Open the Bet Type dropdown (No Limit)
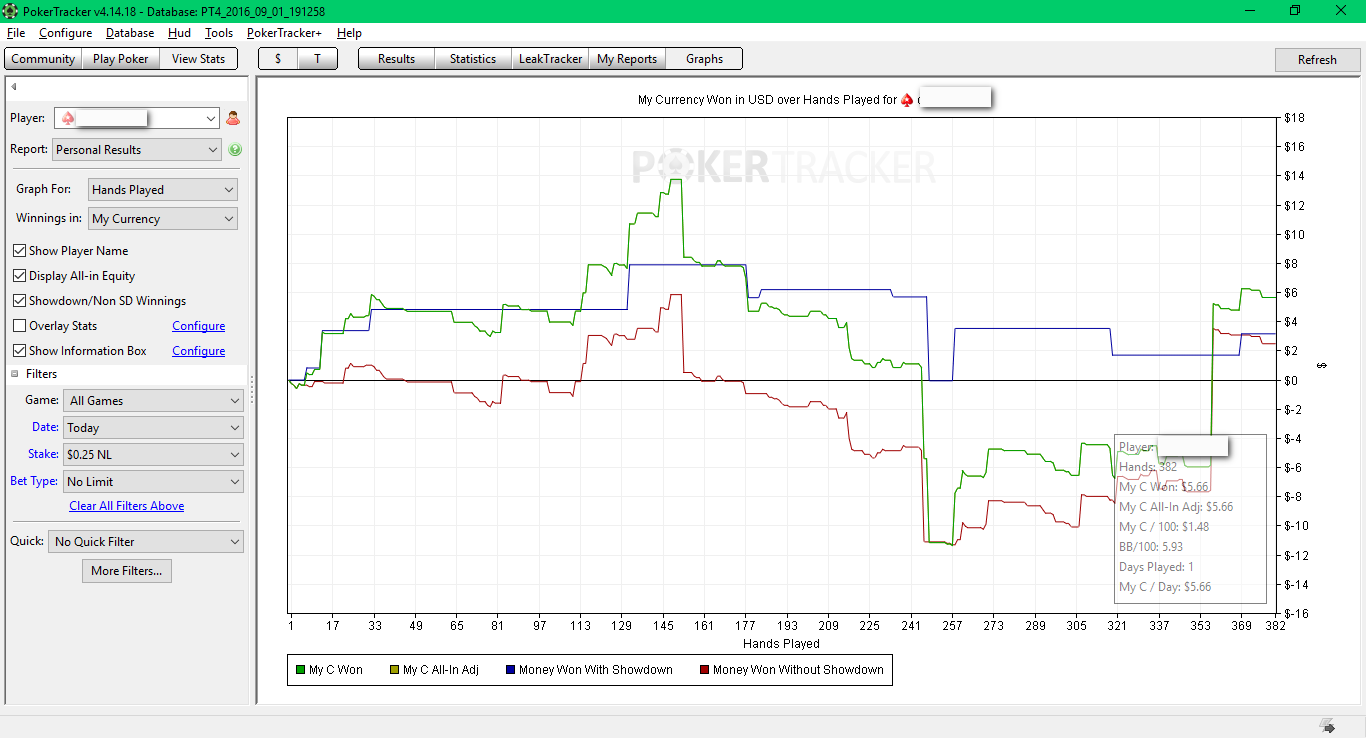 click(153, 482)
